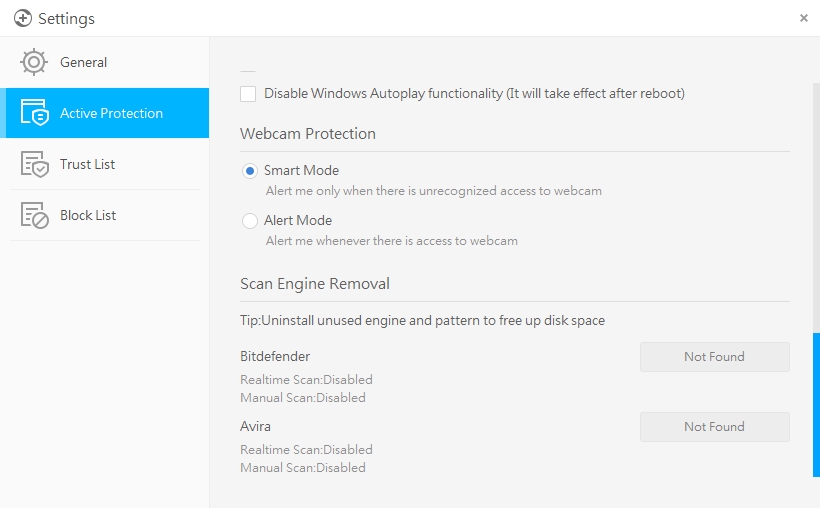The image size is (820, 508).
Task: Click the scrollbar track above the thumb
Action: point(816,200)
